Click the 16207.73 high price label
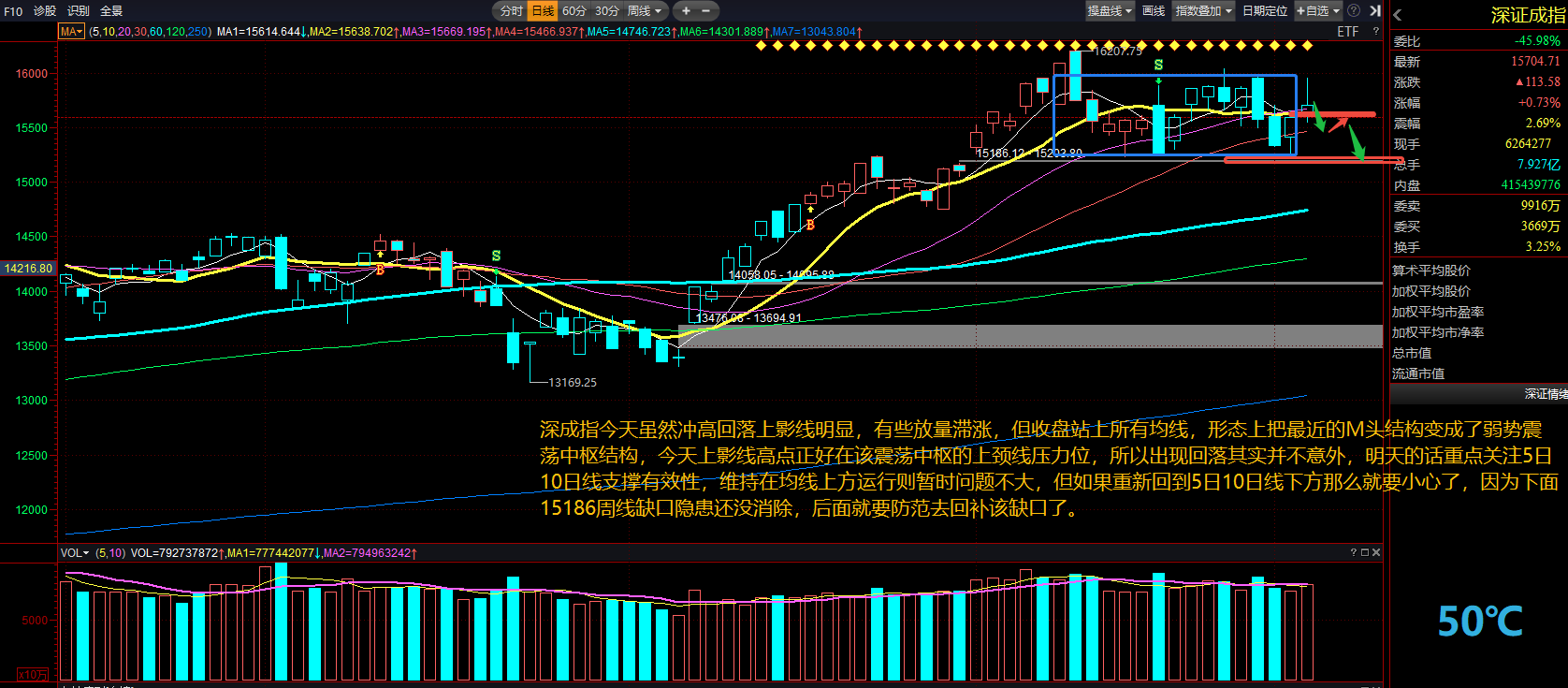1568x688 pixels. (x=1118, y=51)
